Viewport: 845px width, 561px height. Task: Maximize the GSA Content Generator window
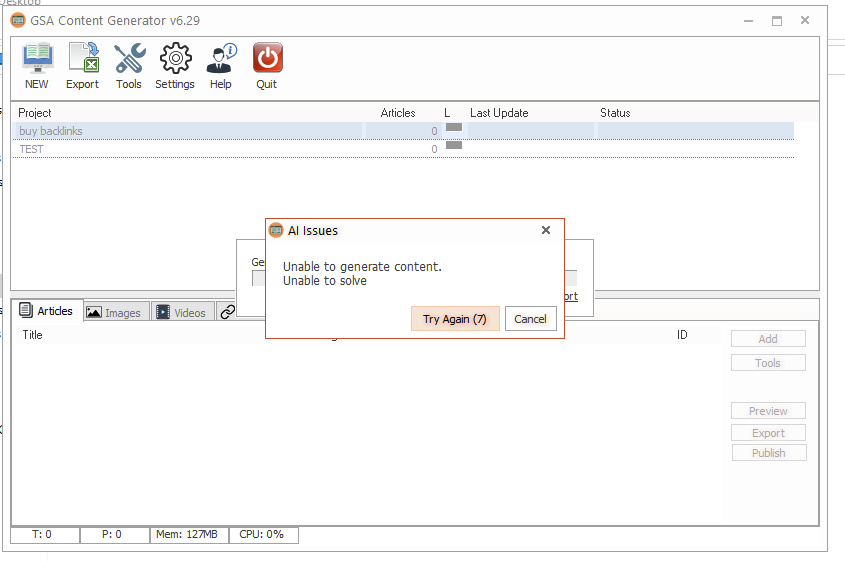pos(776,20)
